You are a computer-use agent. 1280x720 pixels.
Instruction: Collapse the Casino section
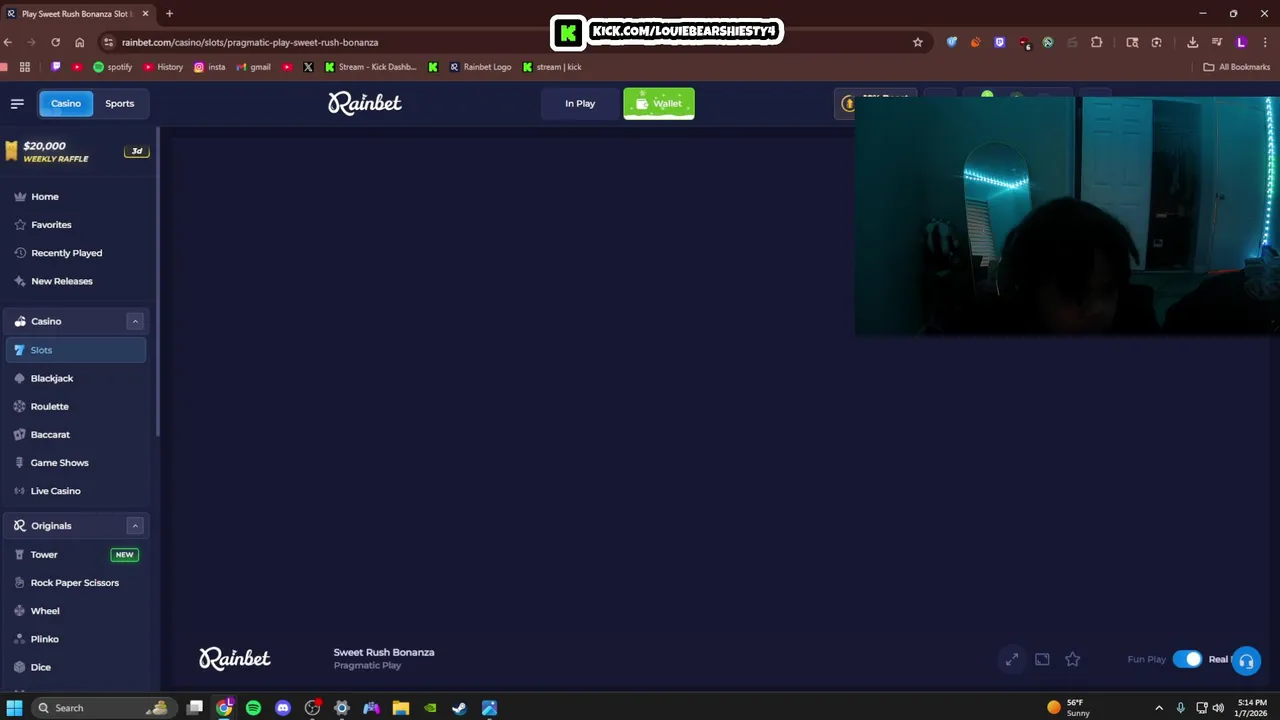pyautogui.click(x=135, y=321)
